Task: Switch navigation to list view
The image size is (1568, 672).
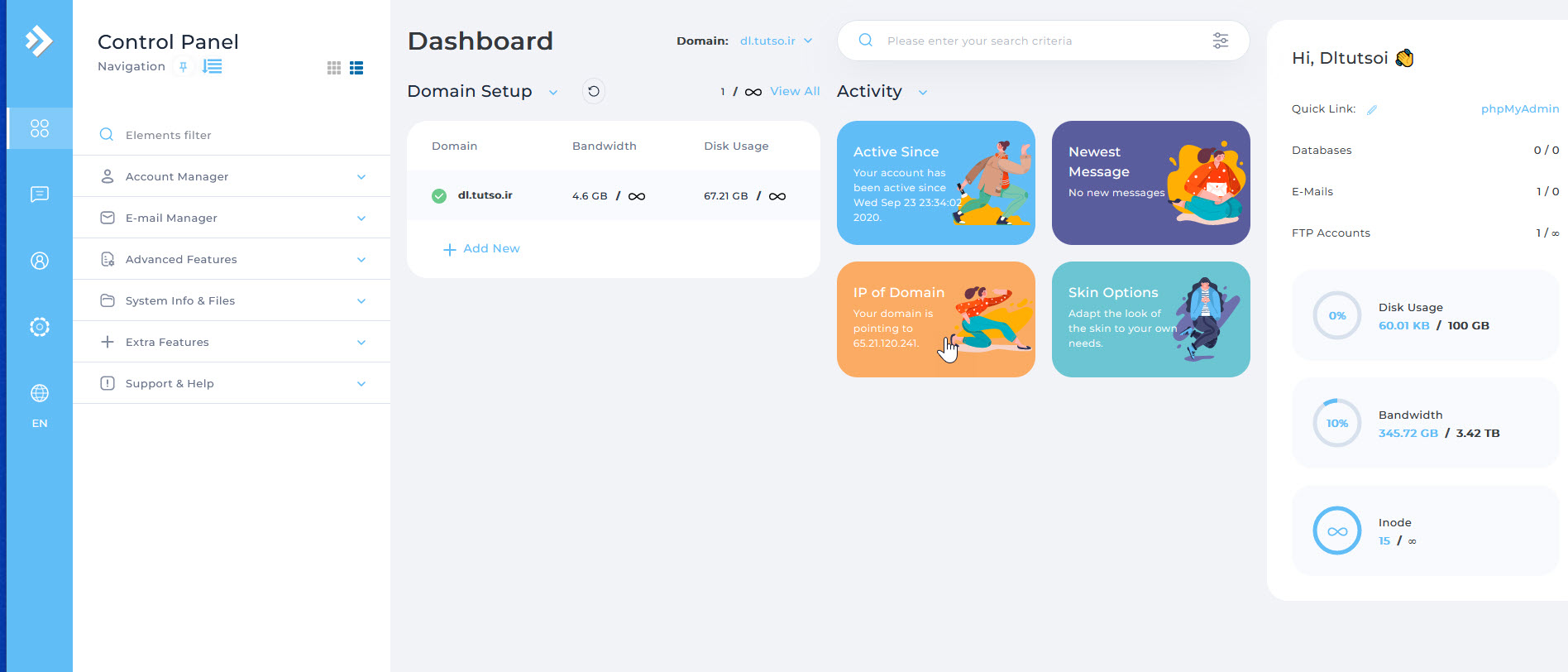Action: click(356, 68)
